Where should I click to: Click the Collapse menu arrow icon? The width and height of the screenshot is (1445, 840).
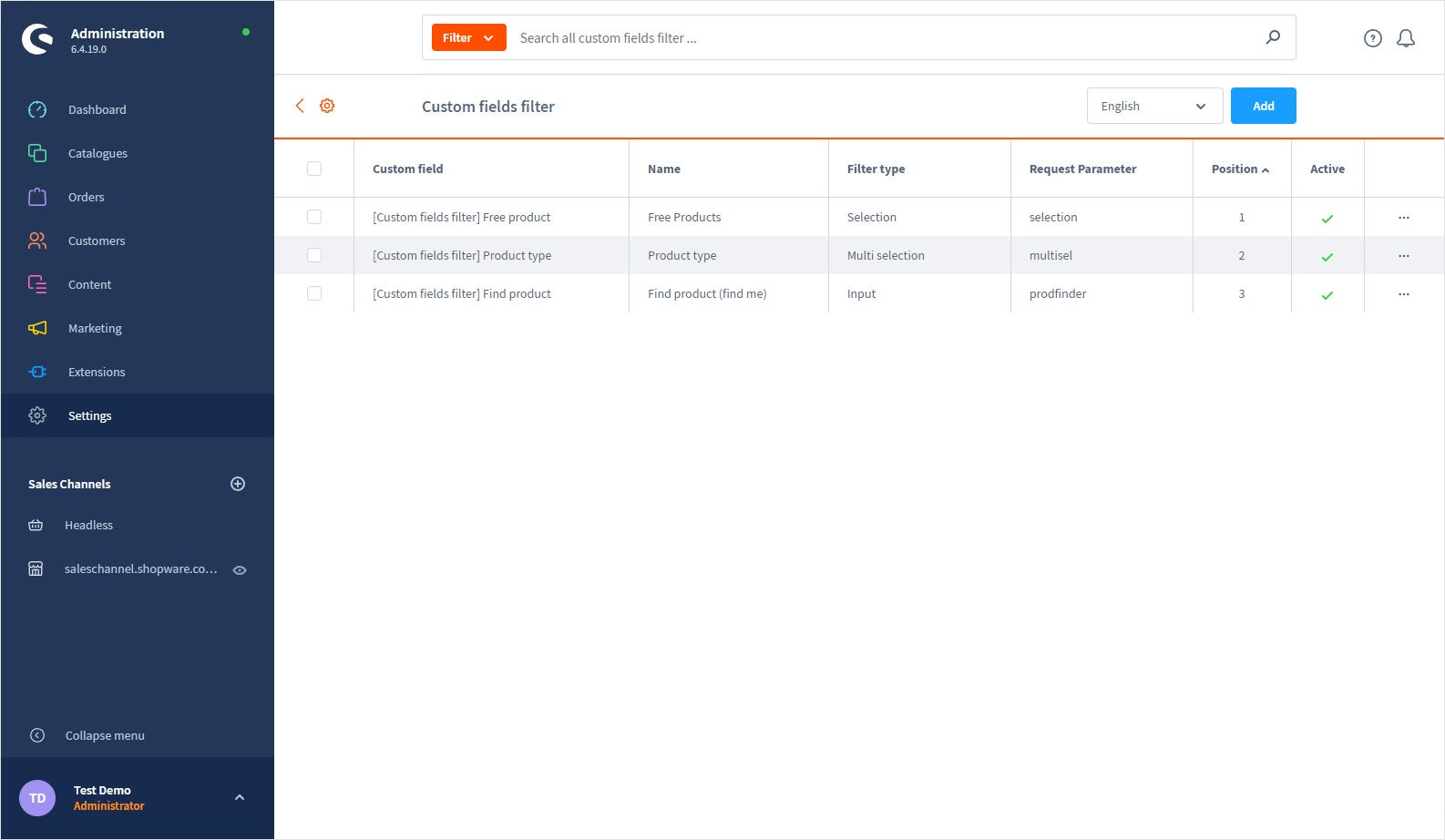(x=37, y=735)
